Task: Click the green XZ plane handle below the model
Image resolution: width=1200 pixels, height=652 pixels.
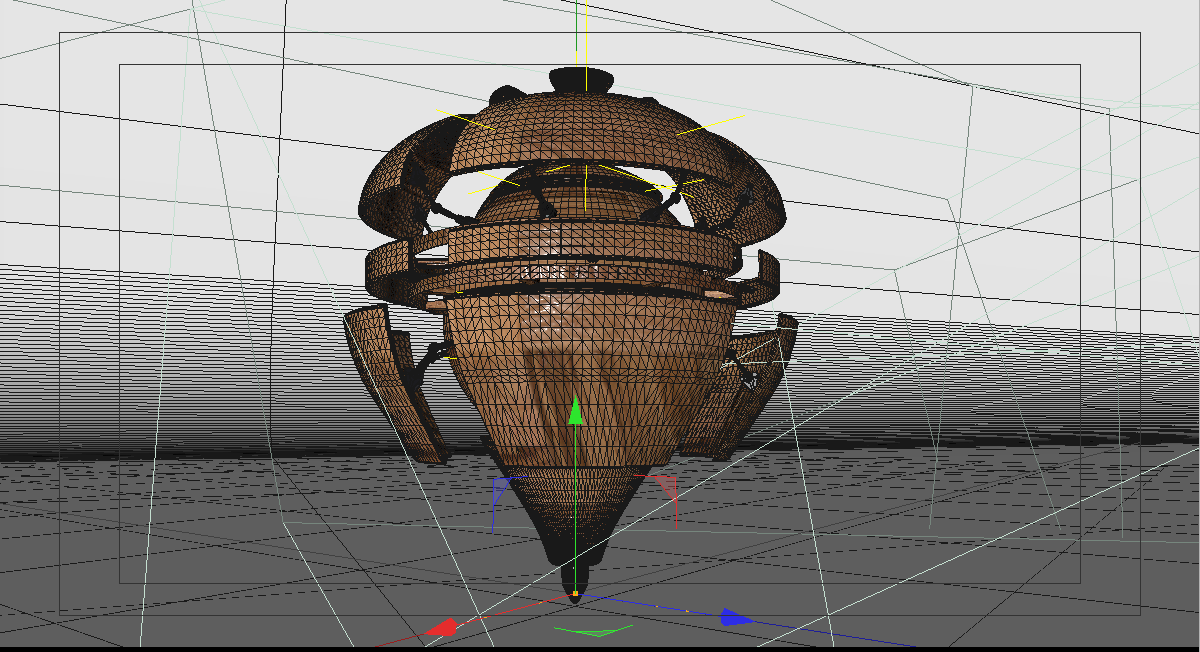Action: click(593, 631)
